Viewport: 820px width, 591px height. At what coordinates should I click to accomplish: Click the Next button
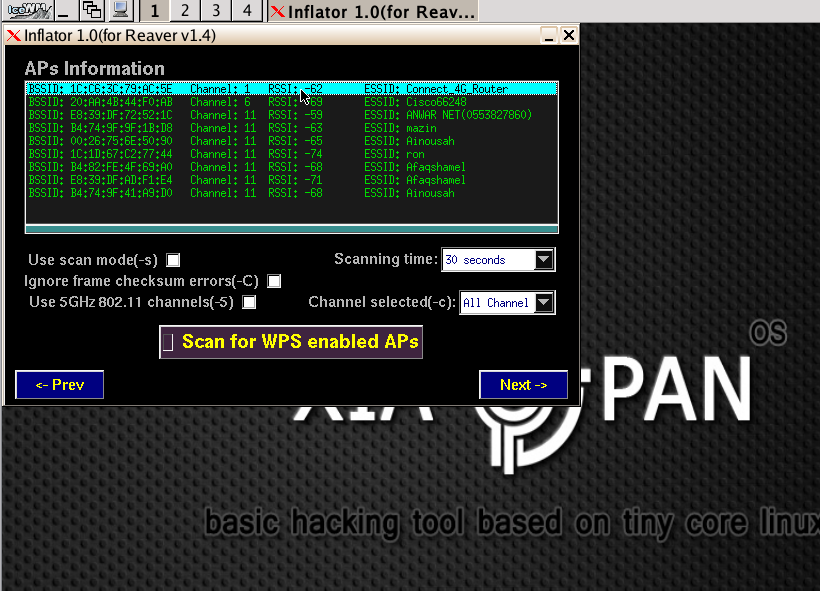pos(523,384)
